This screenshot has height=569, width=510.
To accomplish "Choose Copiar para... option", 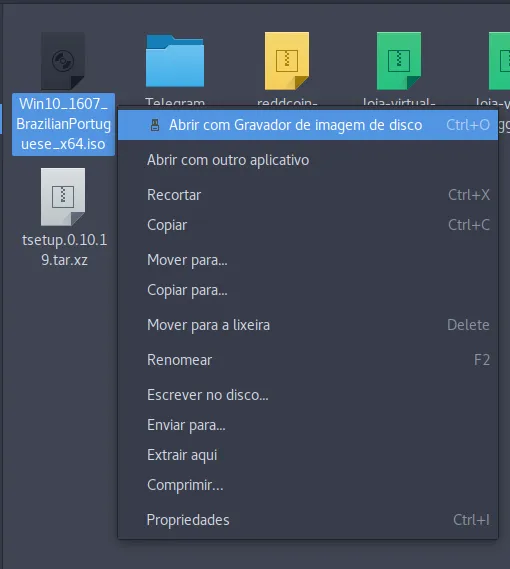I will (x=308, y=290).
